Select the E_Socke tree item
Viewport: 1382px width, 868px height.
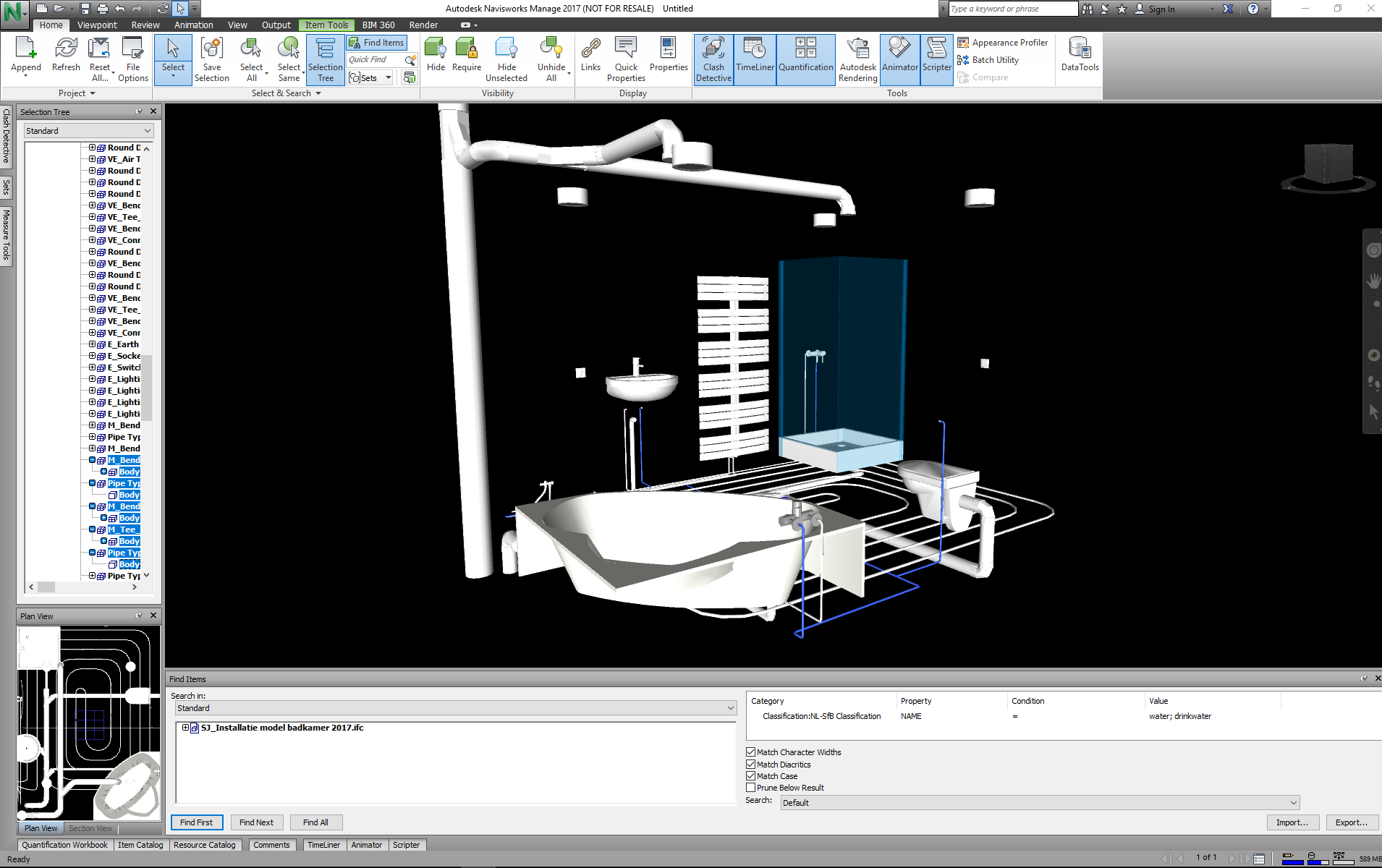(124, 356)
